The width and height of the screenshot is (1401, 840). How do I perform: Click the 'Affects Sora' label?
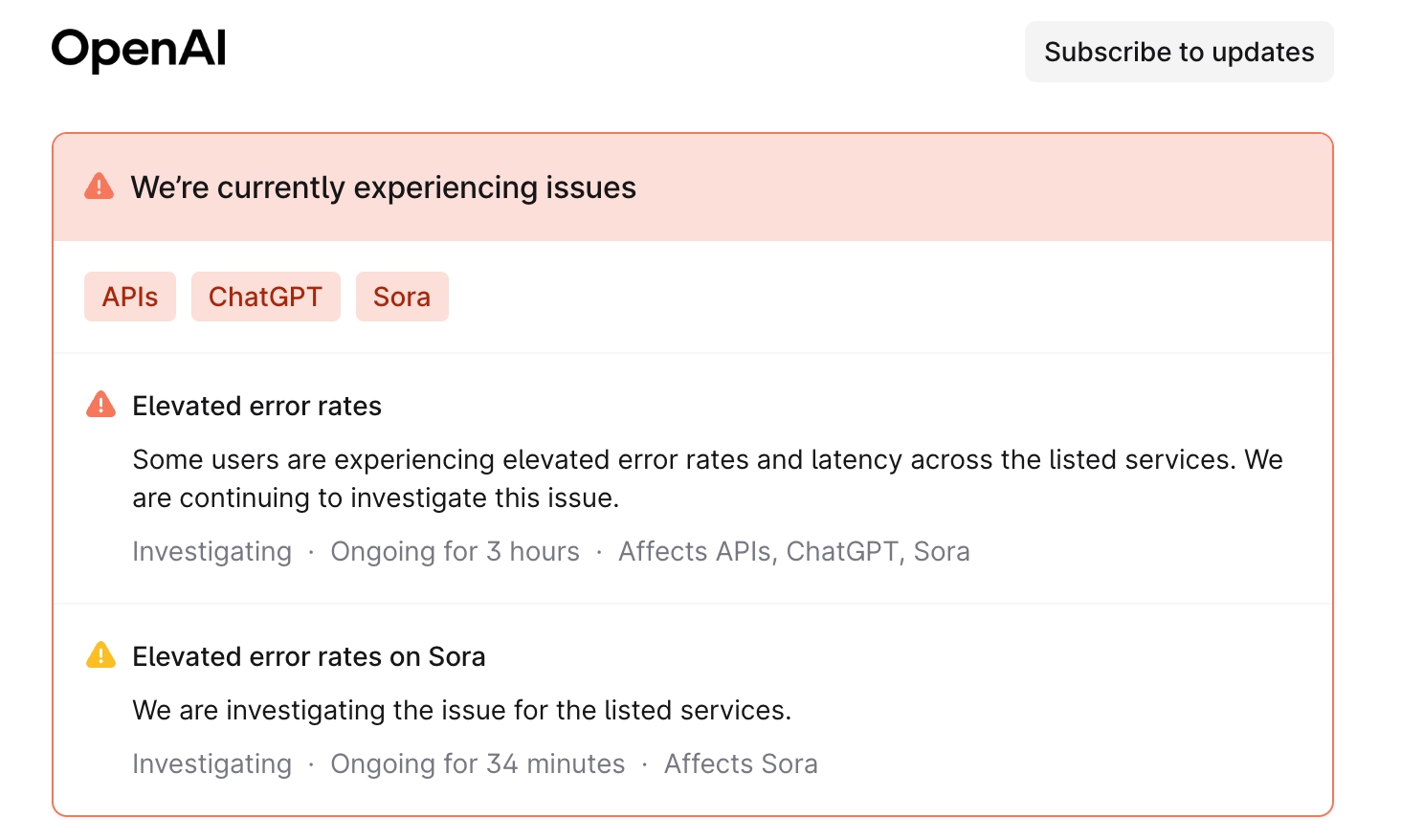(741, 763)
